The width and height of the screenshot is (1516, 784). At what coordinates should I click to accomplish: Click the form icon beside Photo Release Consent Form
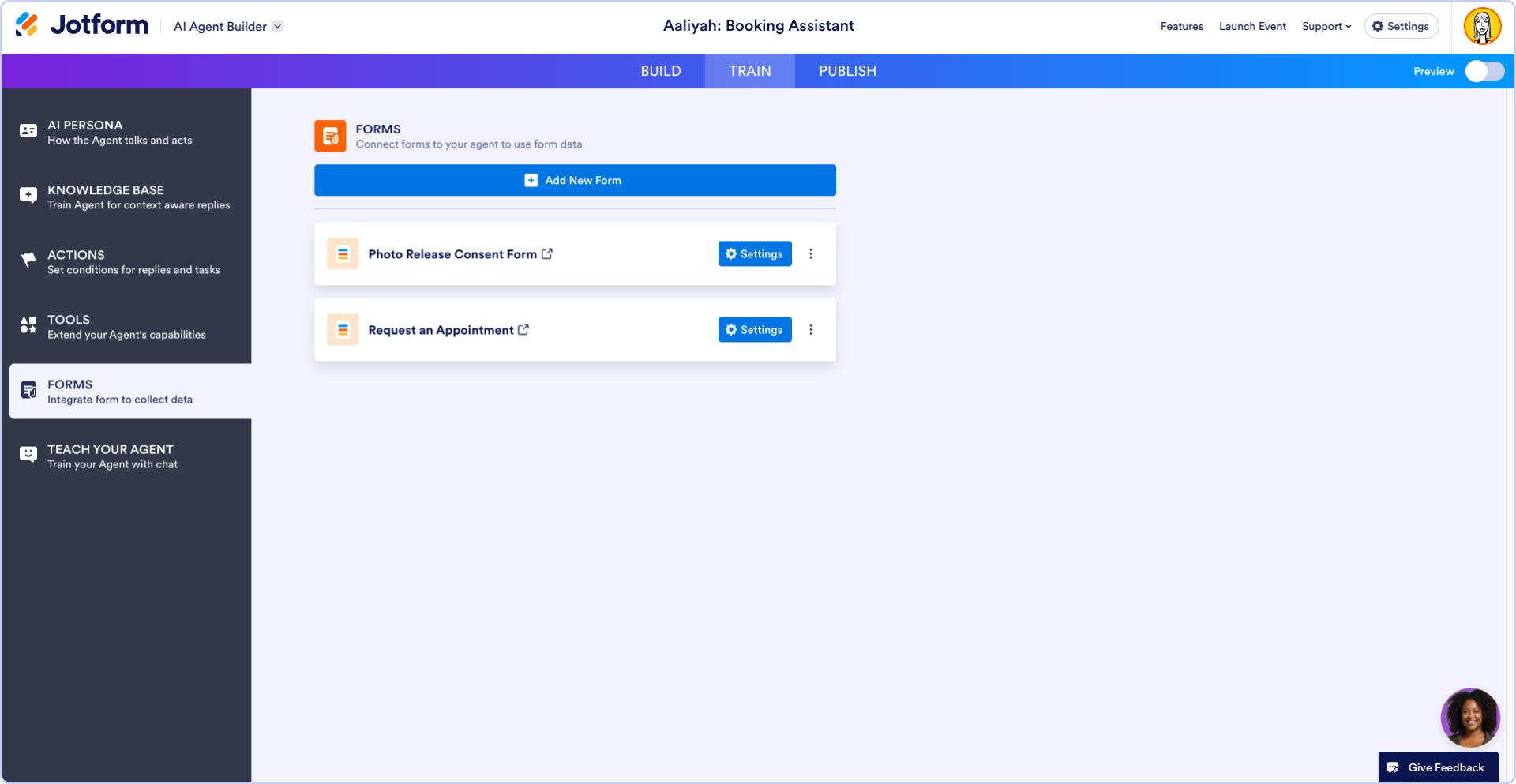343,253
